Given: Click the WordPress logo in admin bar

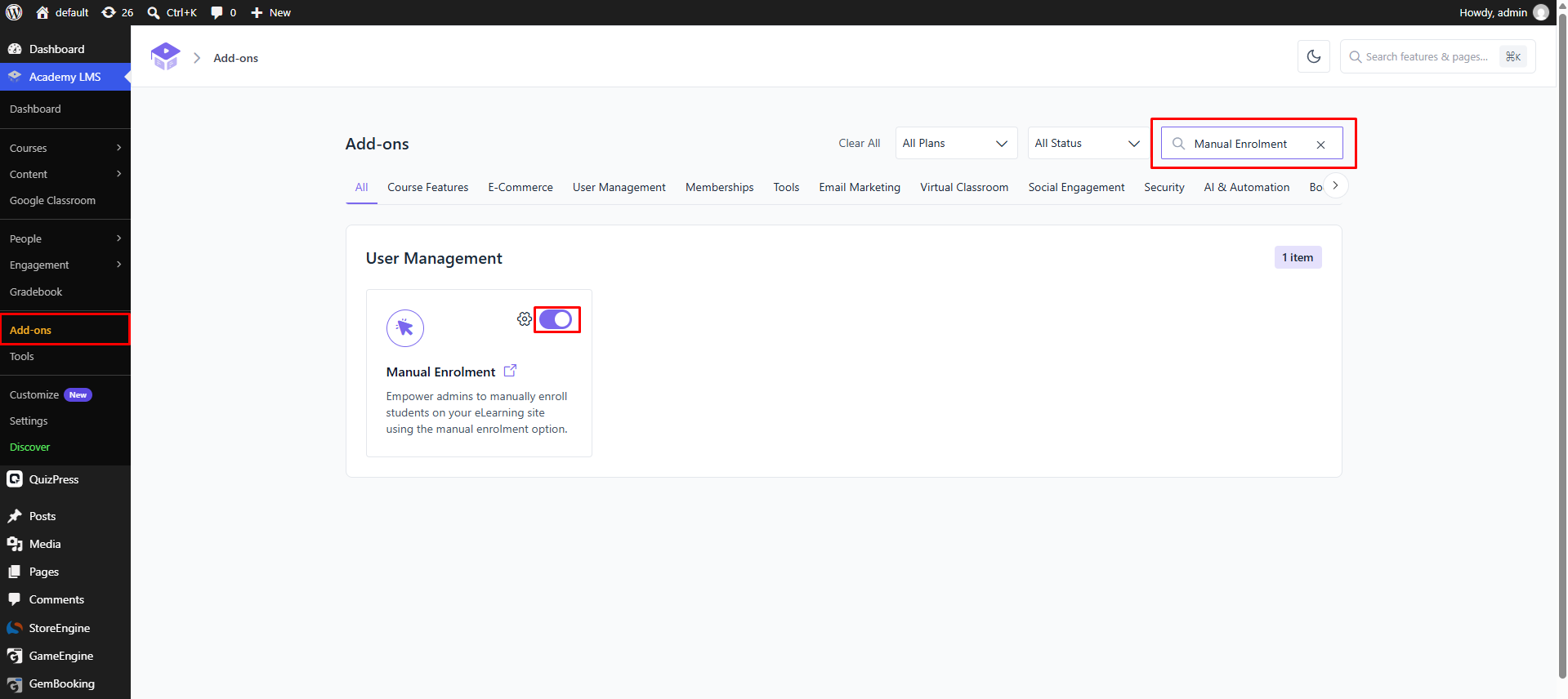Looking at the screenshot, I should 14,12.
